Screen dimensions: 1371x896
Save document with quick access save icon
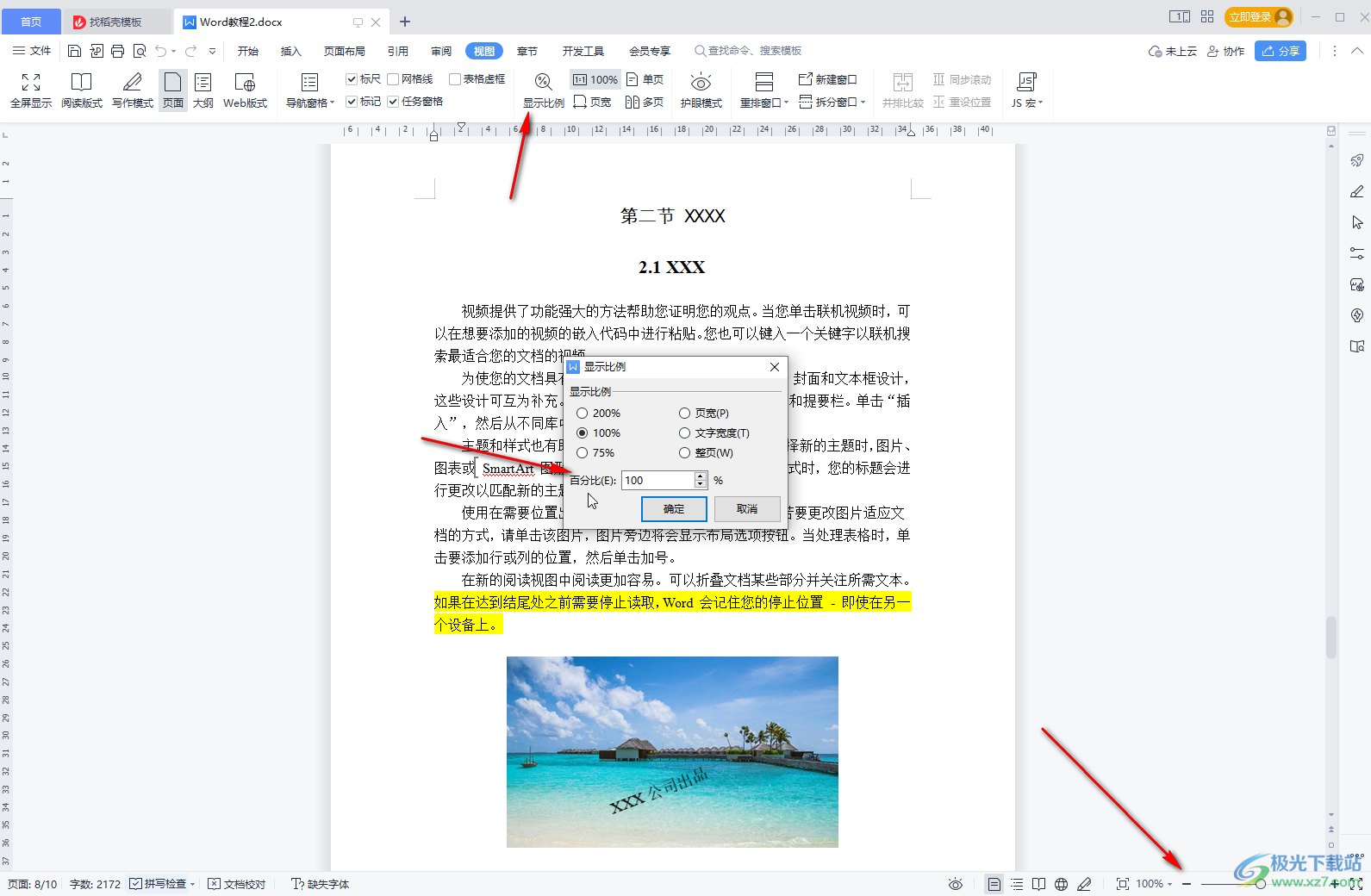coord(74,51)
